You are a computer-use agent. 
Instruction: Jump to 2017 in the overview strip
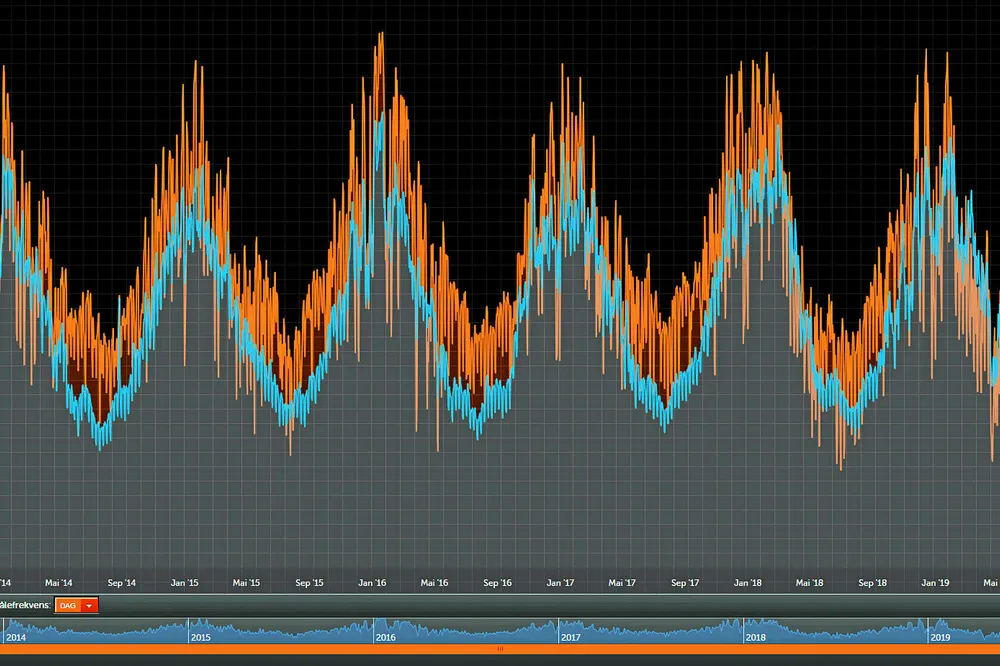coord(571,637)
